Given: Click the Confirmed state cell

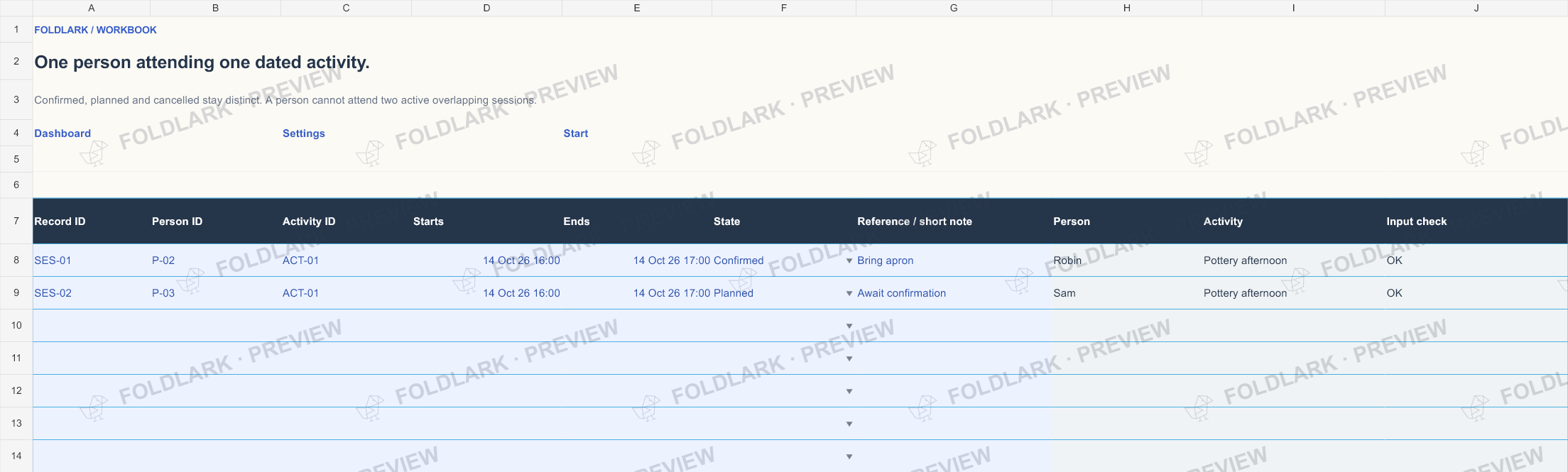Looking at the screenshot, I should pyautogui.click(x=784, y=260).
